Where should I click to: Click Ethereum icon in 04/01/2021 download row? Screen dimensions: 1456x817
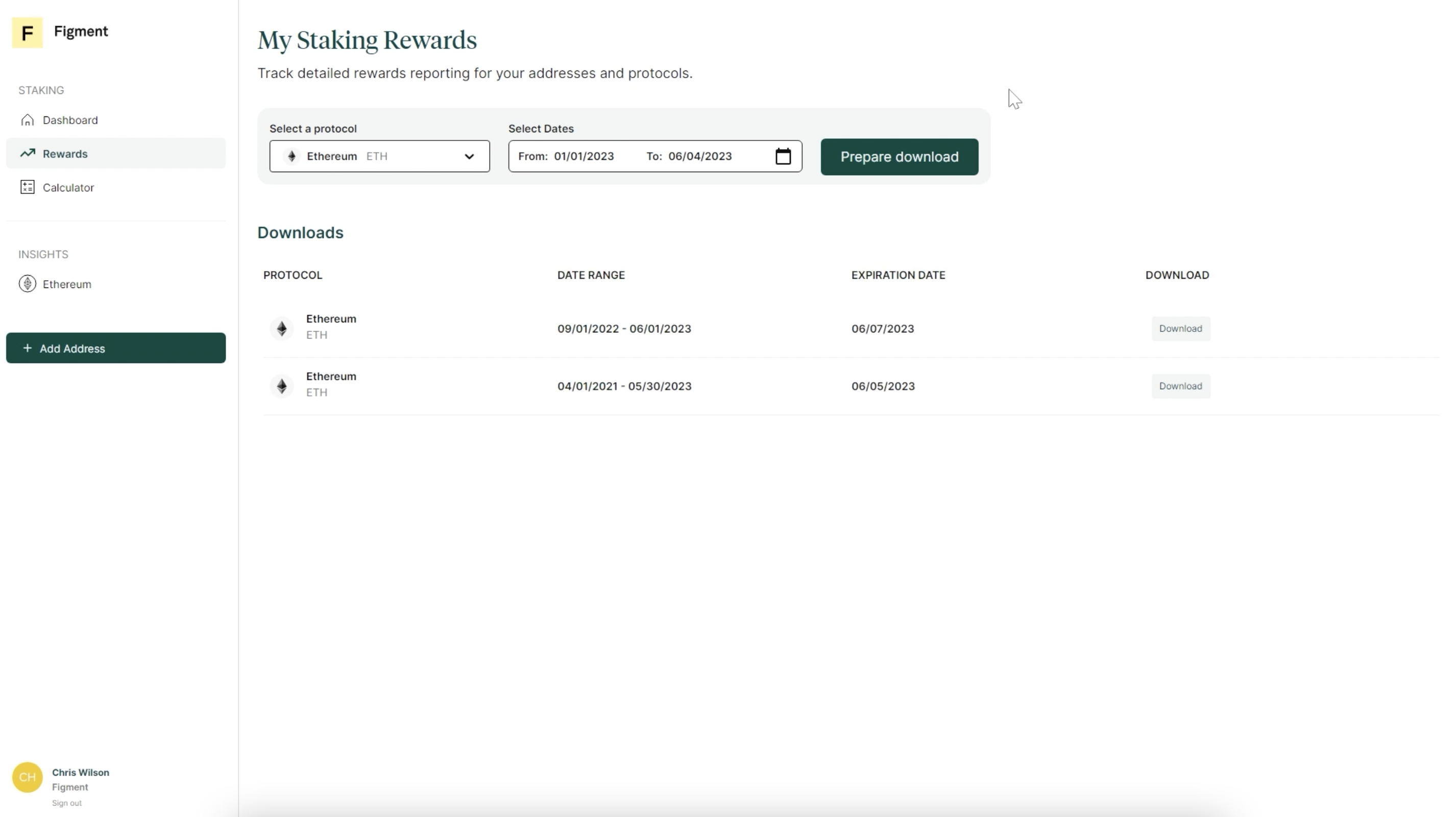(x=281, y=386)
